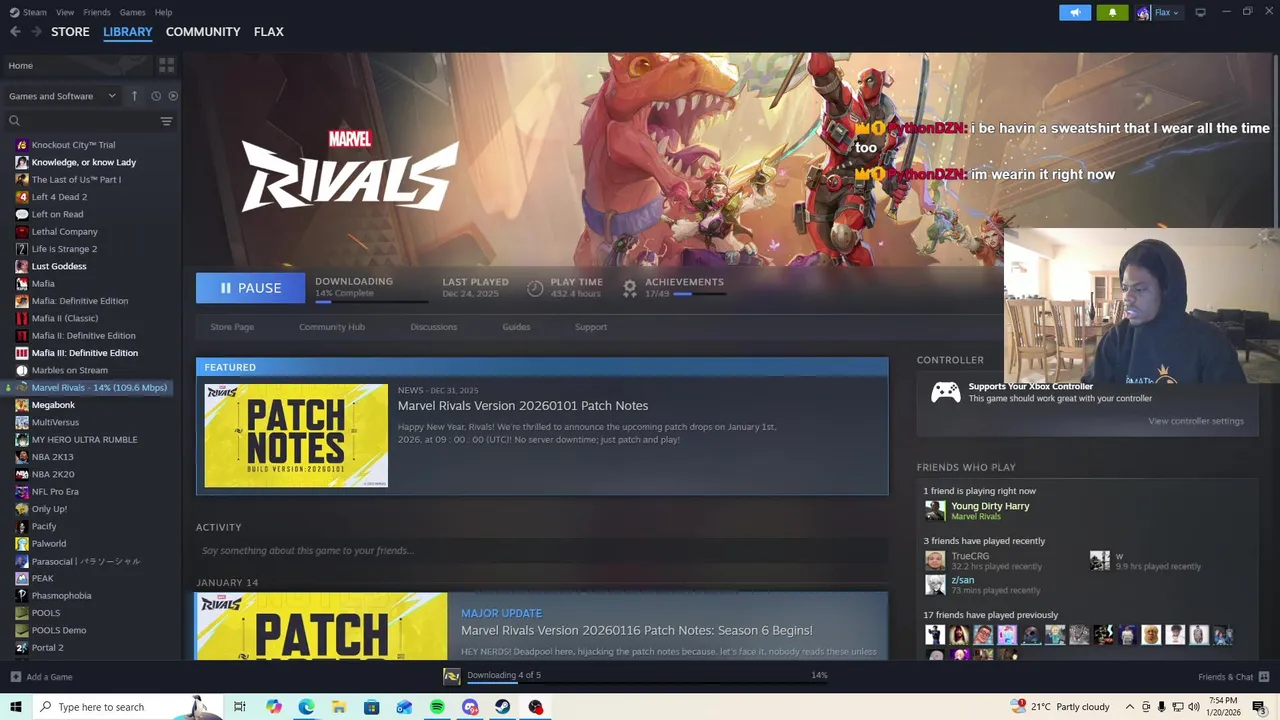Screen dimensions: 1280x720
Task: Open the View menu
Action: coord(65,12)
